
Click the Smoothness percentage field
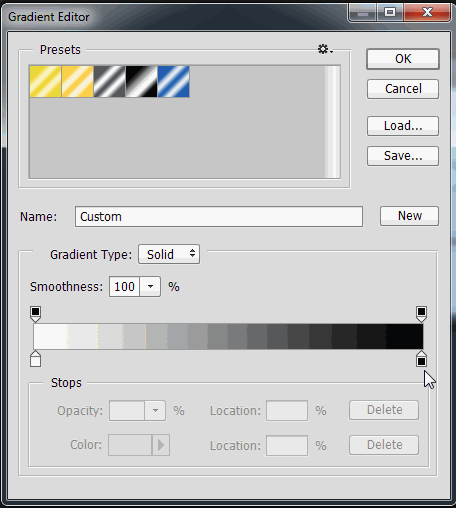124,287
